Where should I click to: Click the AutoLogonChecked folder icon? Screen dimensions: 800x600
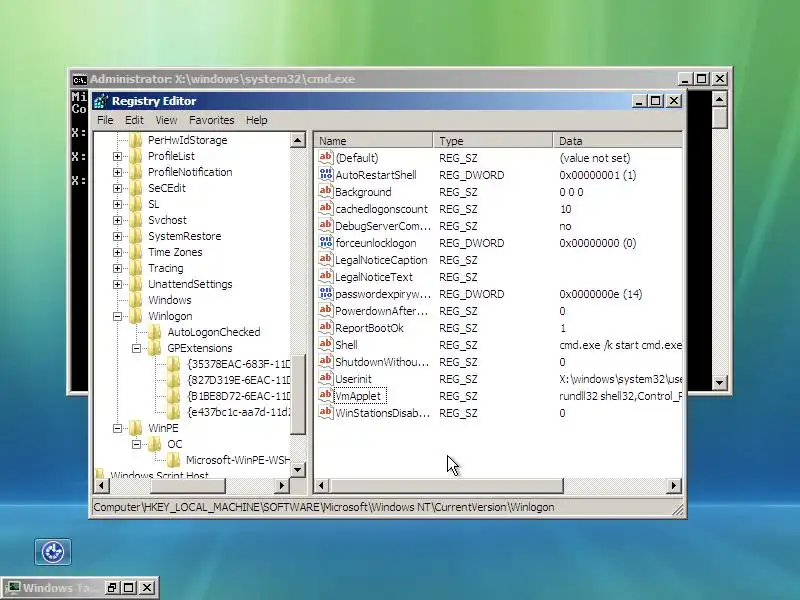[155, 332]
